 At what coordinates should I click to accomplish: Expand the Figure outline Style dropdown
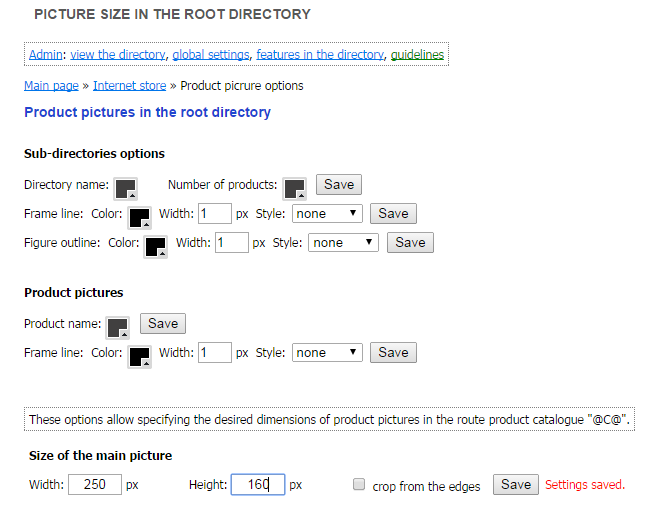click(344, 243)
